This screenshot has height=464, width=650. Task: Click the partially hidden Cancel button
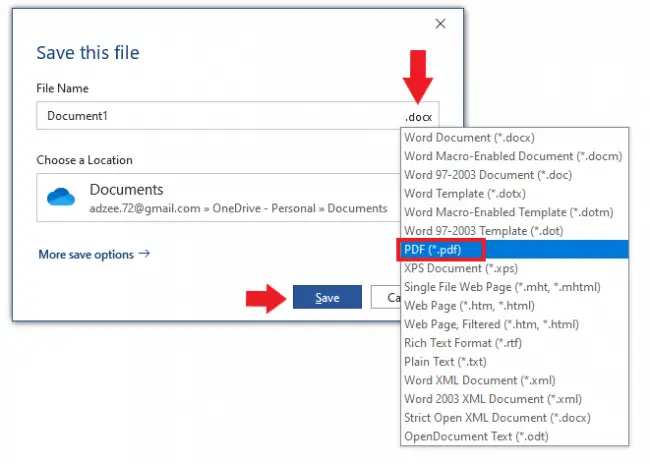[x=386, y=297]
